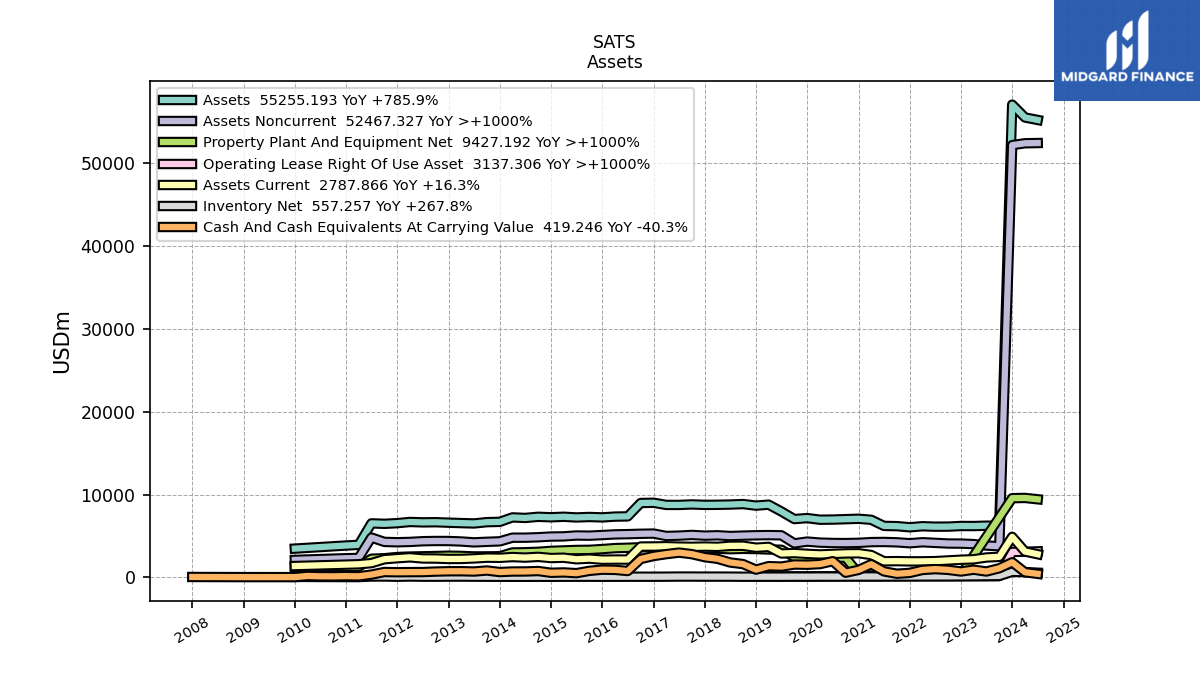Select legend entry 'Inventory Net 557.257 YoY +267.8%'
1200x675 pixels.
[x=337, y=206]
